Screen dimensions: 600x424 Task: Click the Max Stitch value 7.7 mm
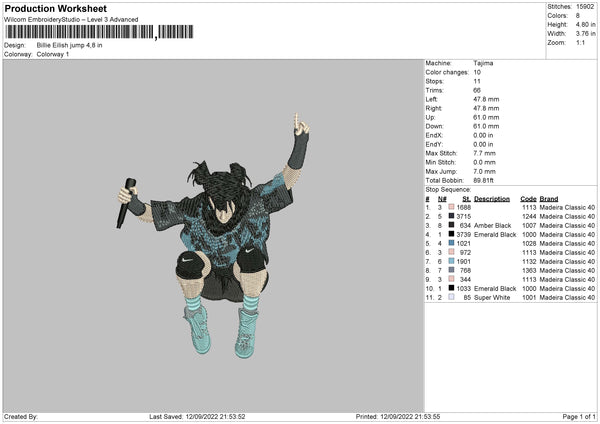pyautogui.click(x=484, y=153)
